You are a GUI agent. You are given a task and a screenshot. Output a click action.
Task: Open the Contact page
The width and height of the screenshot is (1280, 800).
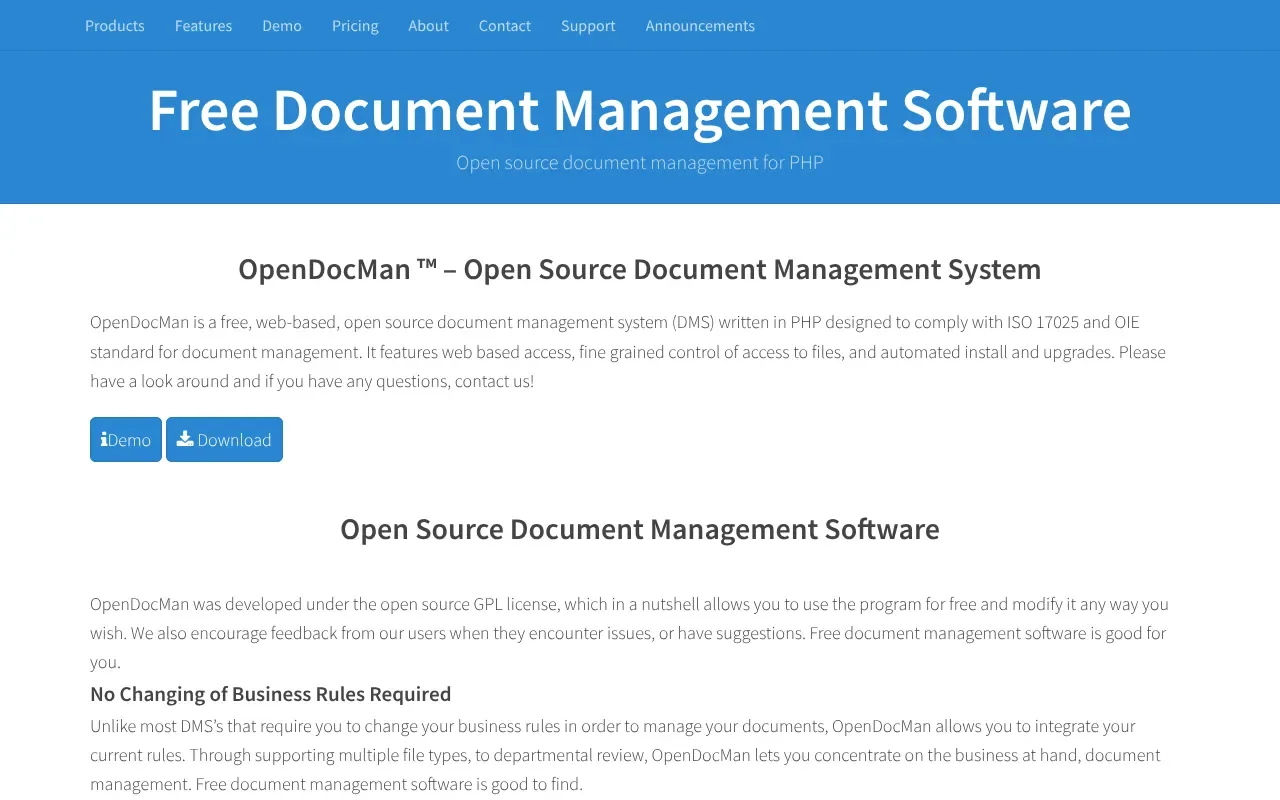pos(504,25)
